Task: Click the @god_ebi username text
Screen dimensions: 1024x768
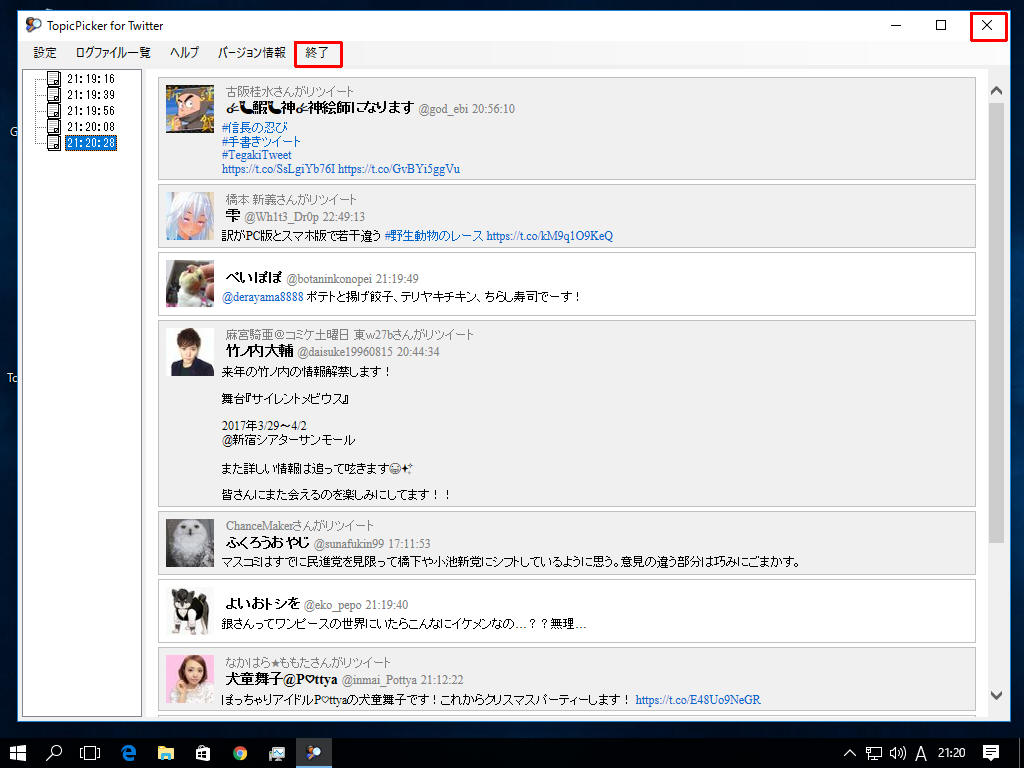Action: point(443,108)
